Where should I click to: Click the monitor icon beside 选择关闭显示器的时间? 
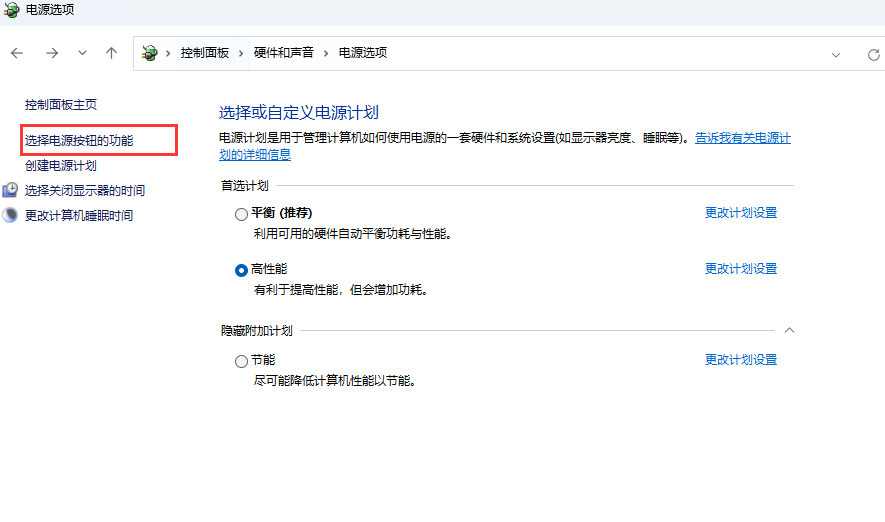[10, 190]
